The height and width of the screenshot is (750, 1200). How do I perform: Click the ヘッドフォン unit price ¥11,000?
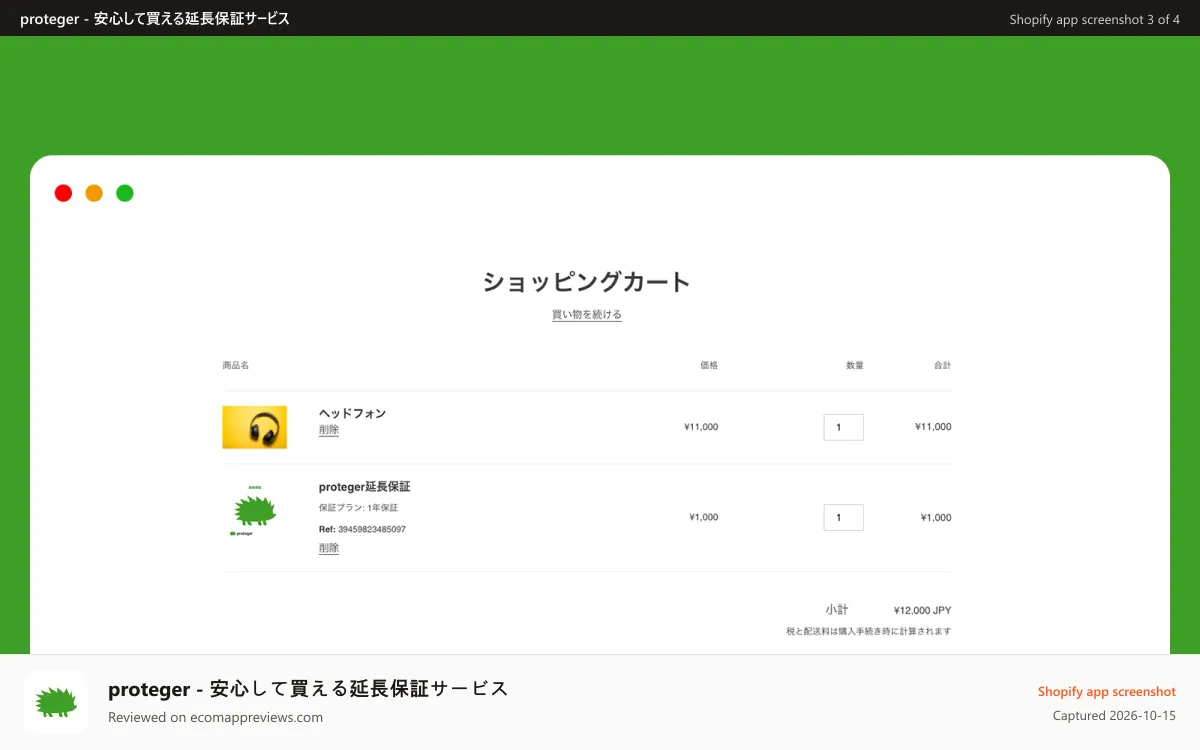[701, 427]
